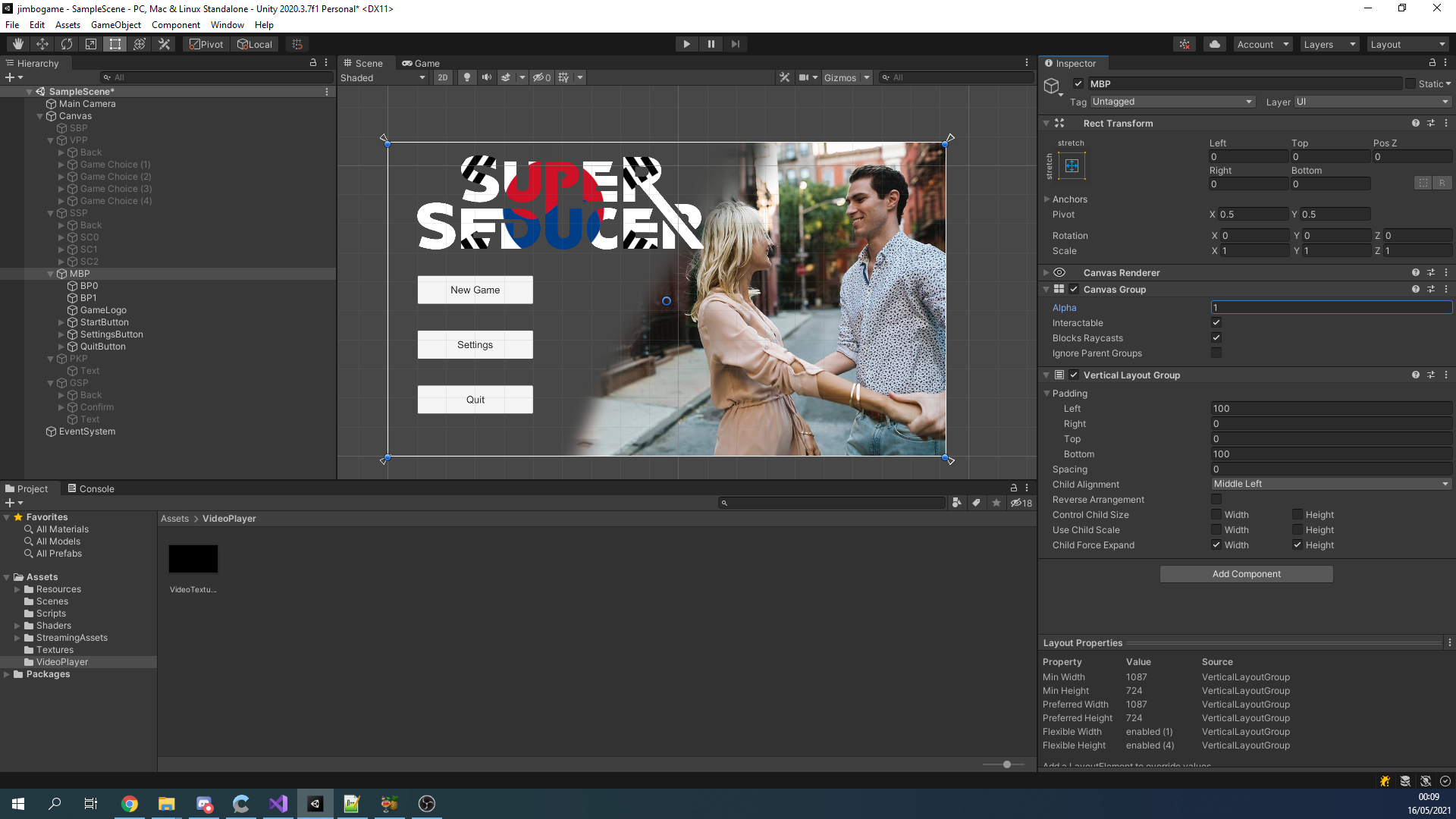Open Shaded draw mode dropdown
The width and height of the screenshot is (1456, 819).
384,77
